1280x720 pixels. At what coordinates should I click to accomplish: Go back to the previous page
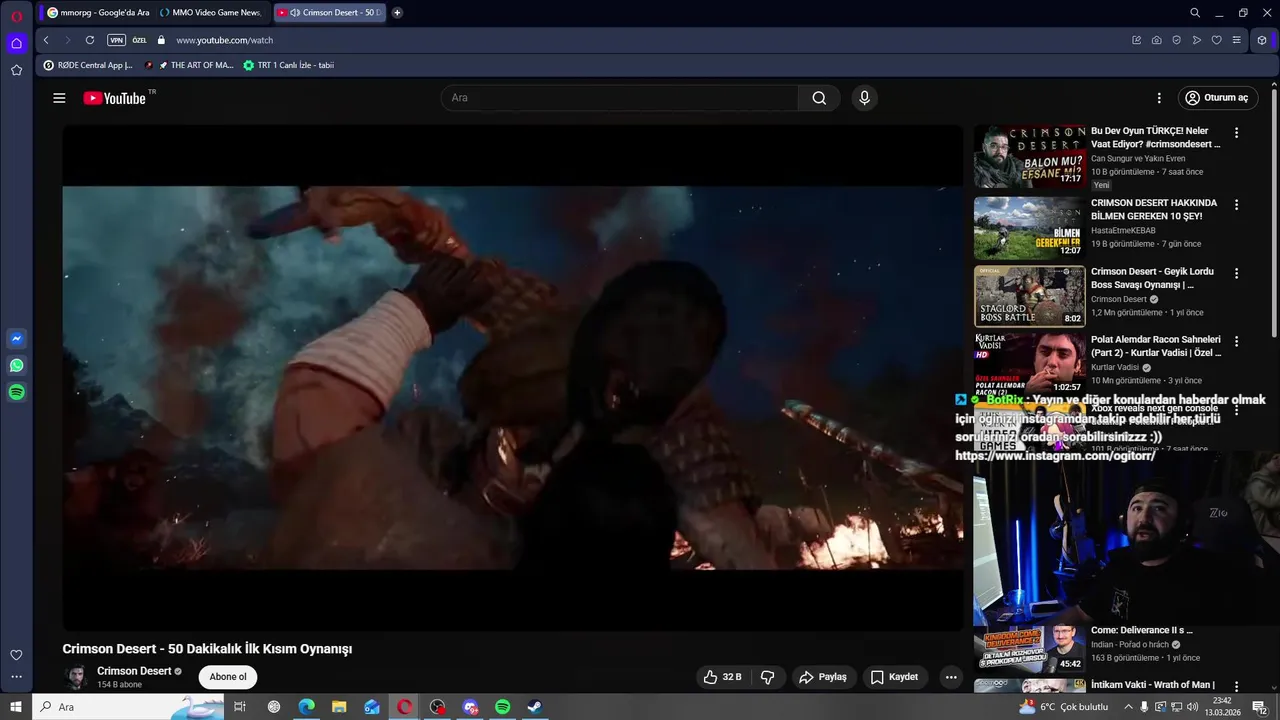[x=46, y=40]
